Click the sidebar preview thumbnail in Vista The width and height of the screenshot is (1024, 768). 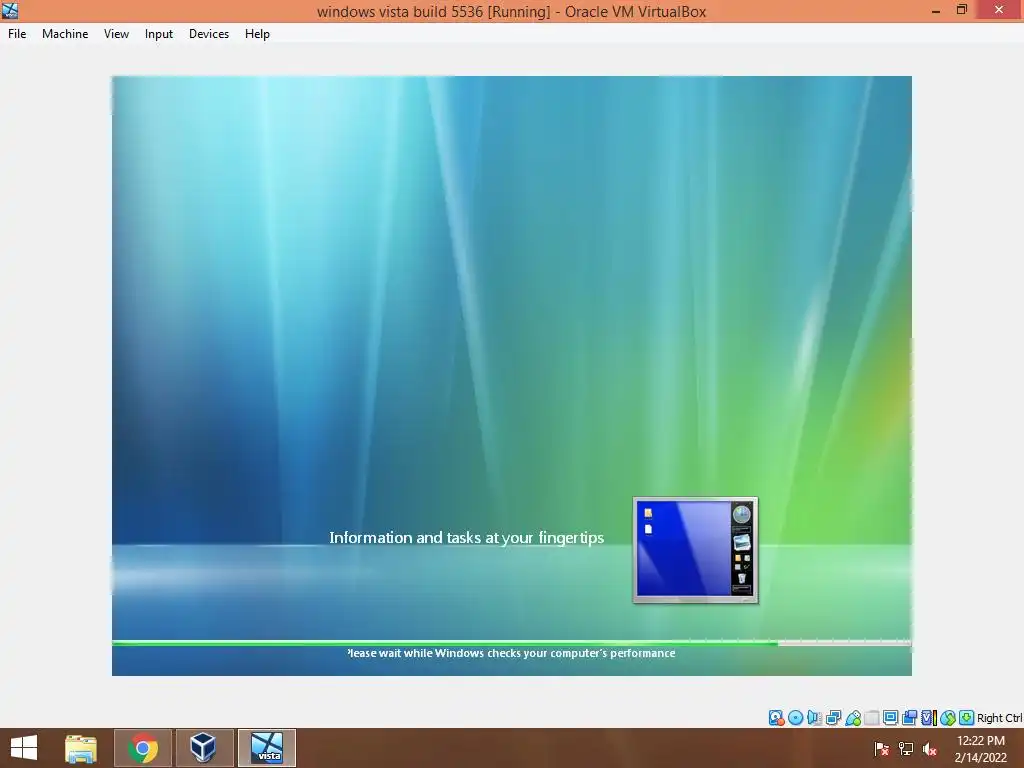pos(696,550)
